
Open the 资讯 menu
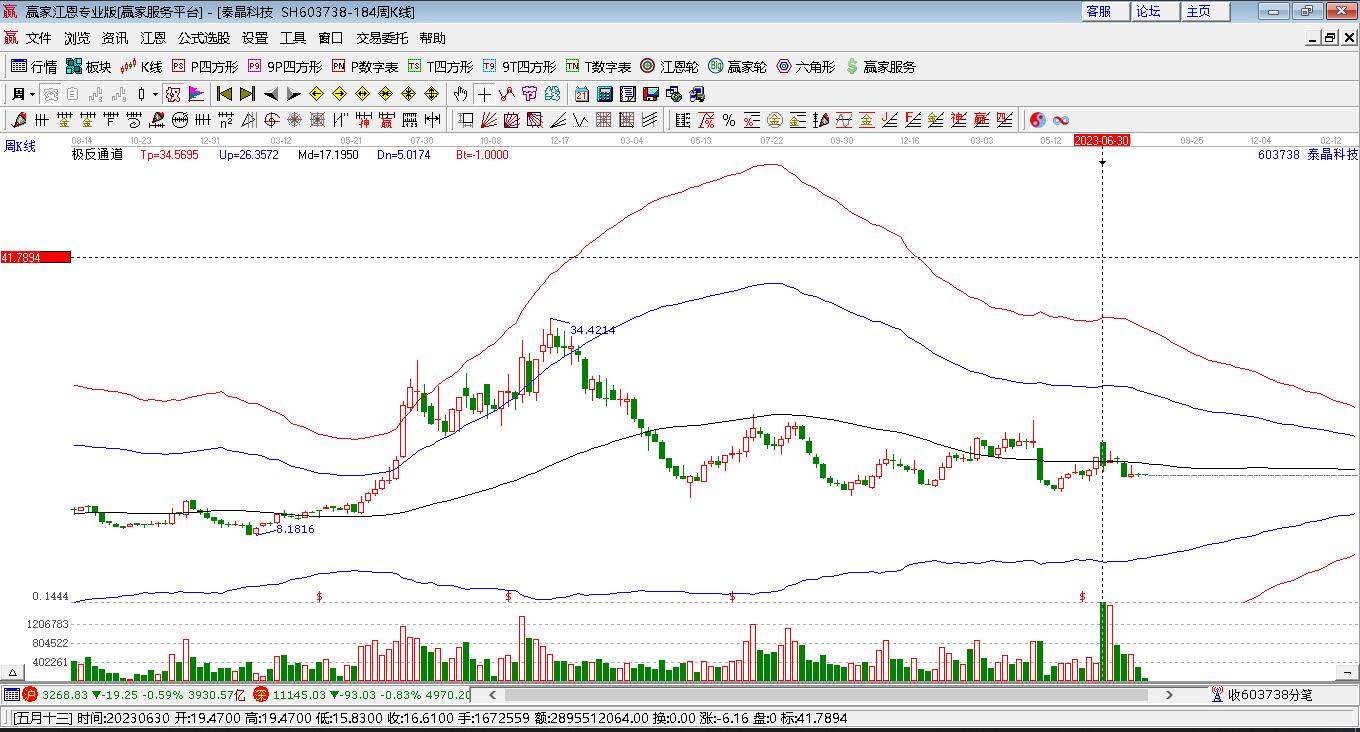pyautogui.click(x=115, y=38)
